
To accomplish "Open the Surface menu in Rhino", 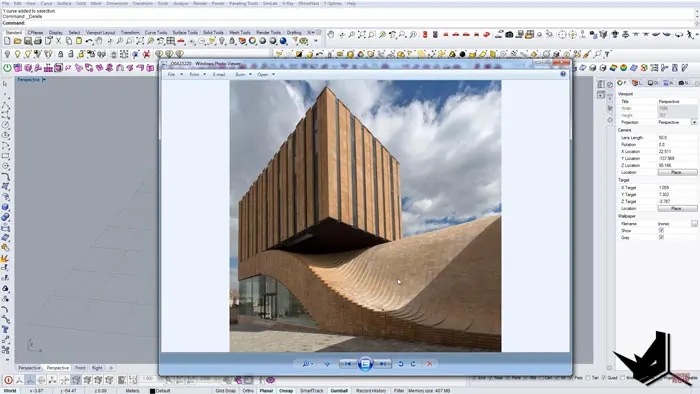I will [x=64, y=3].
